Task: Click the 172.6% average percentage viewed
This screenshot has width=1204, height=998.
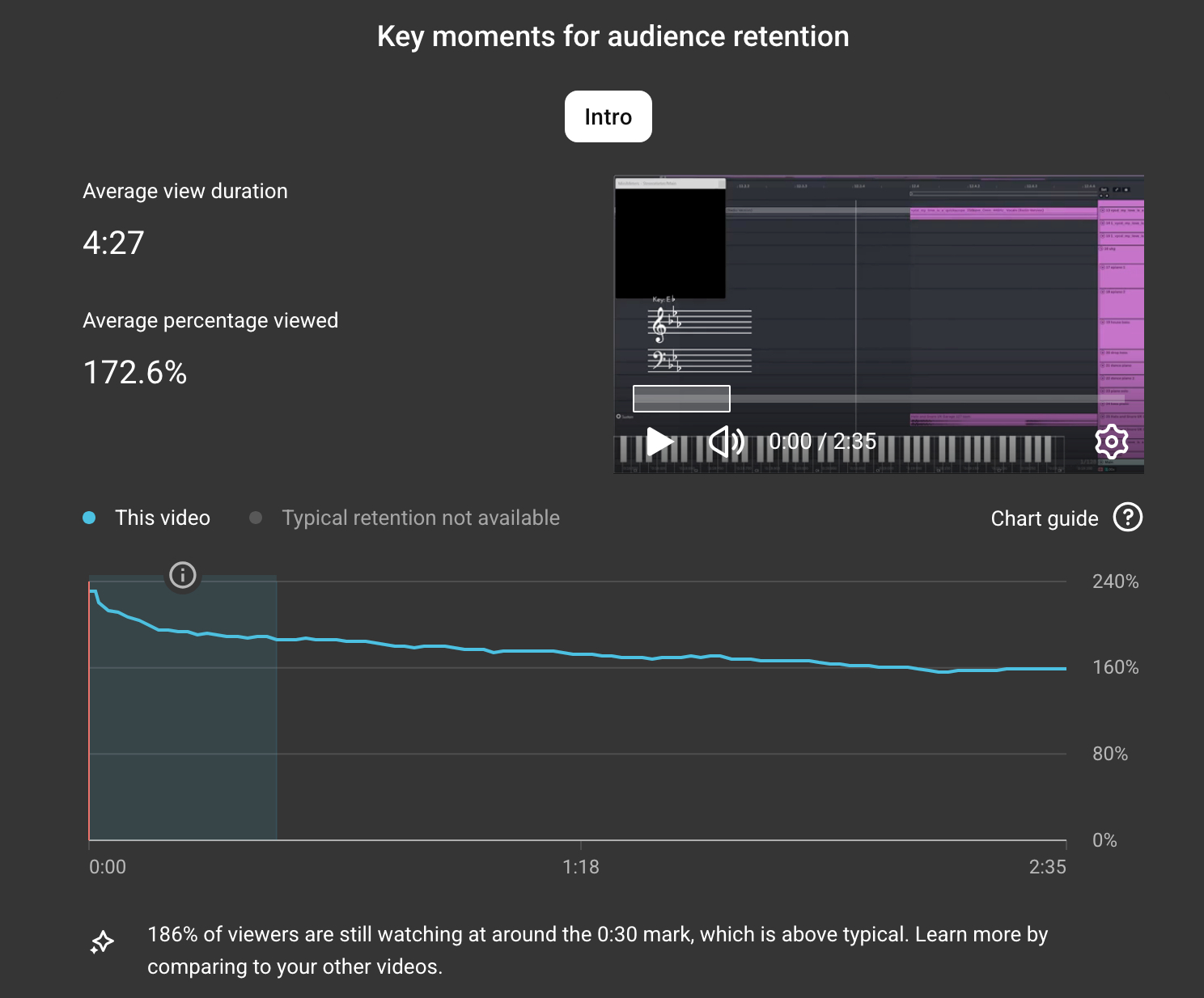Action: pos(135,373)
